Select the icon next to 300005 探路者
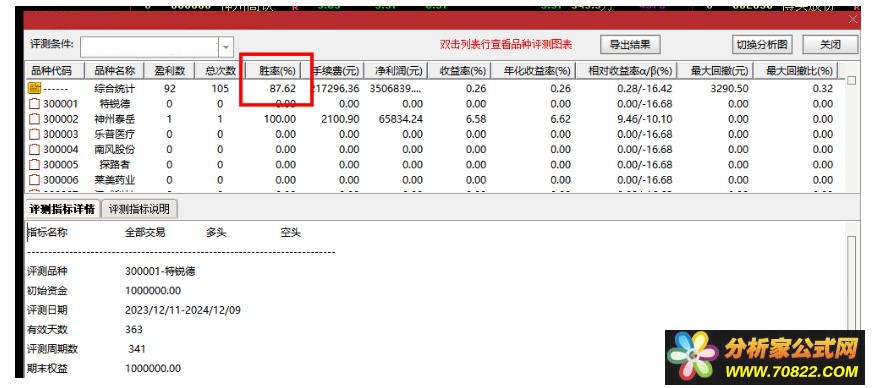This screenshot has height=388, width=875. pyautogui.click(x=35, y=165)
